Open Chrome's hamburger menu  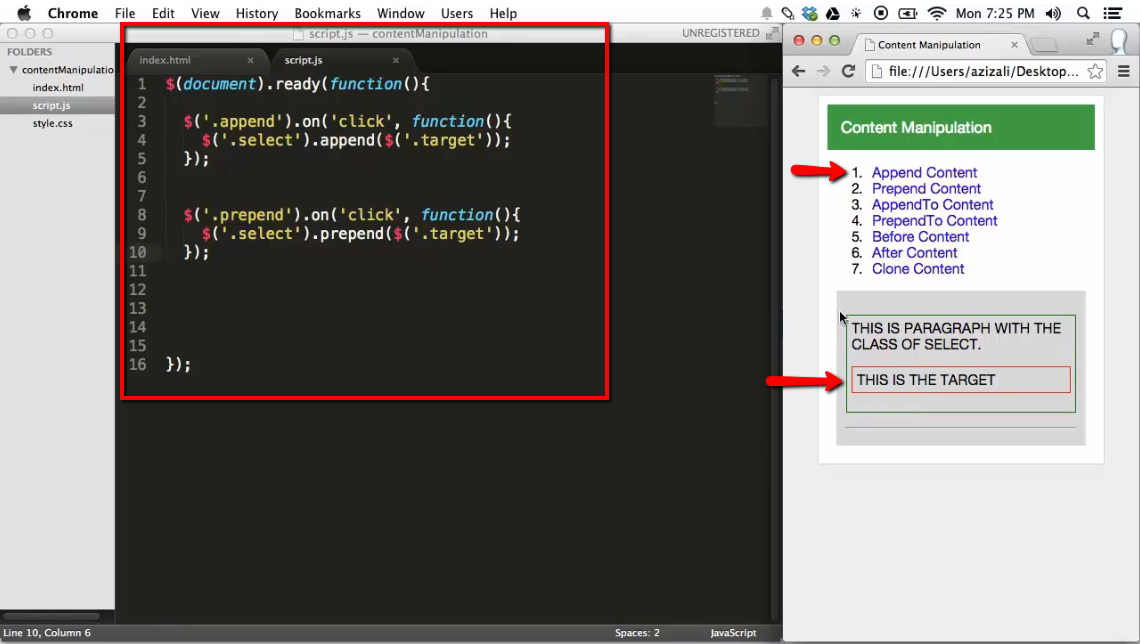1124,72
